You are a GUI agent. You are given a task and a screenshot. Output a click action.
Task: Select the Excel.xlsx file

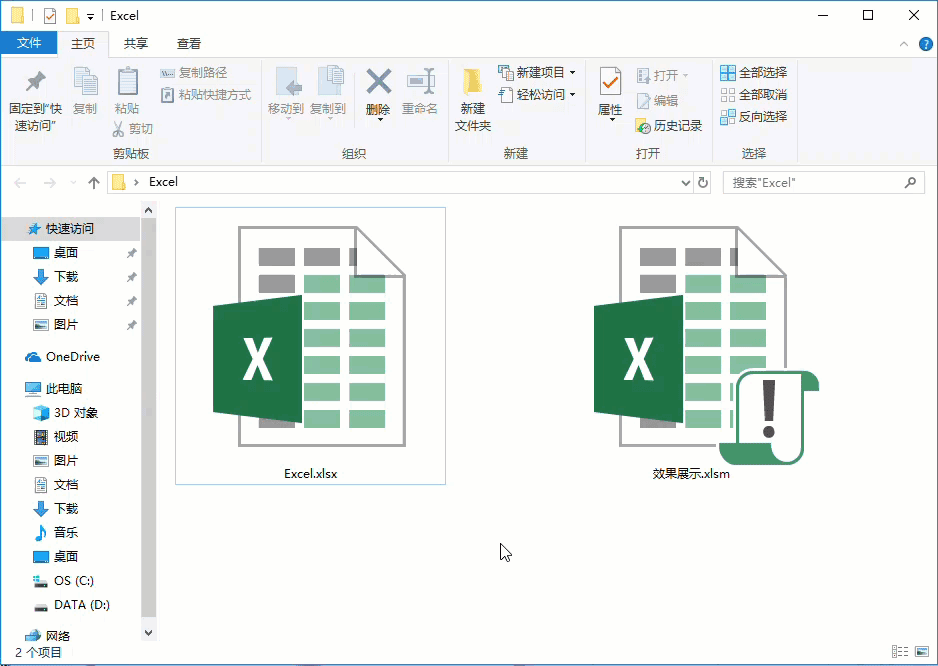310,346
